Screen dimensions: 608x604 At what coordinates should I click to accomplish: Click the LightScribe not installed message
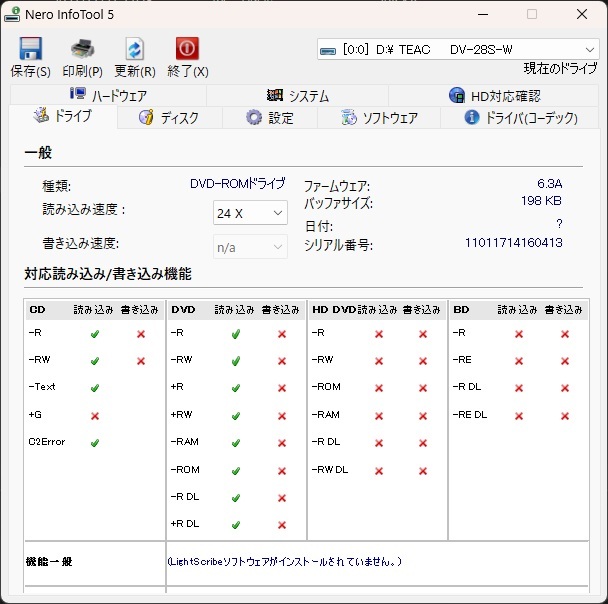coord(285,561)
